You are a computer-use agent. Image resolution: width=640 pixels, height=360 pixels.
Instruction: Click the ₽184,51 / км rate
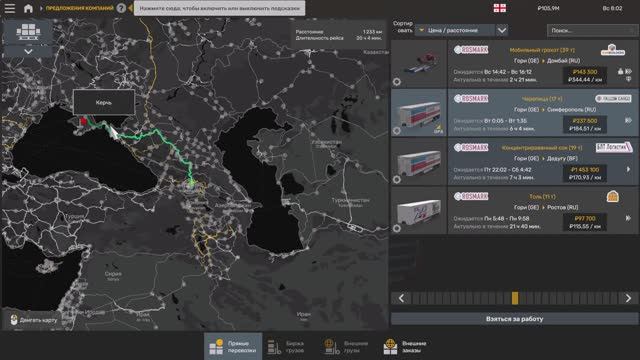pos(585,129)
